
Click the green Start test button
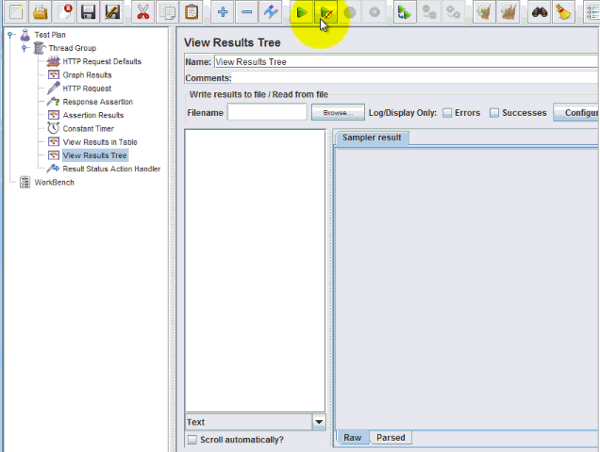click(302, 13)
